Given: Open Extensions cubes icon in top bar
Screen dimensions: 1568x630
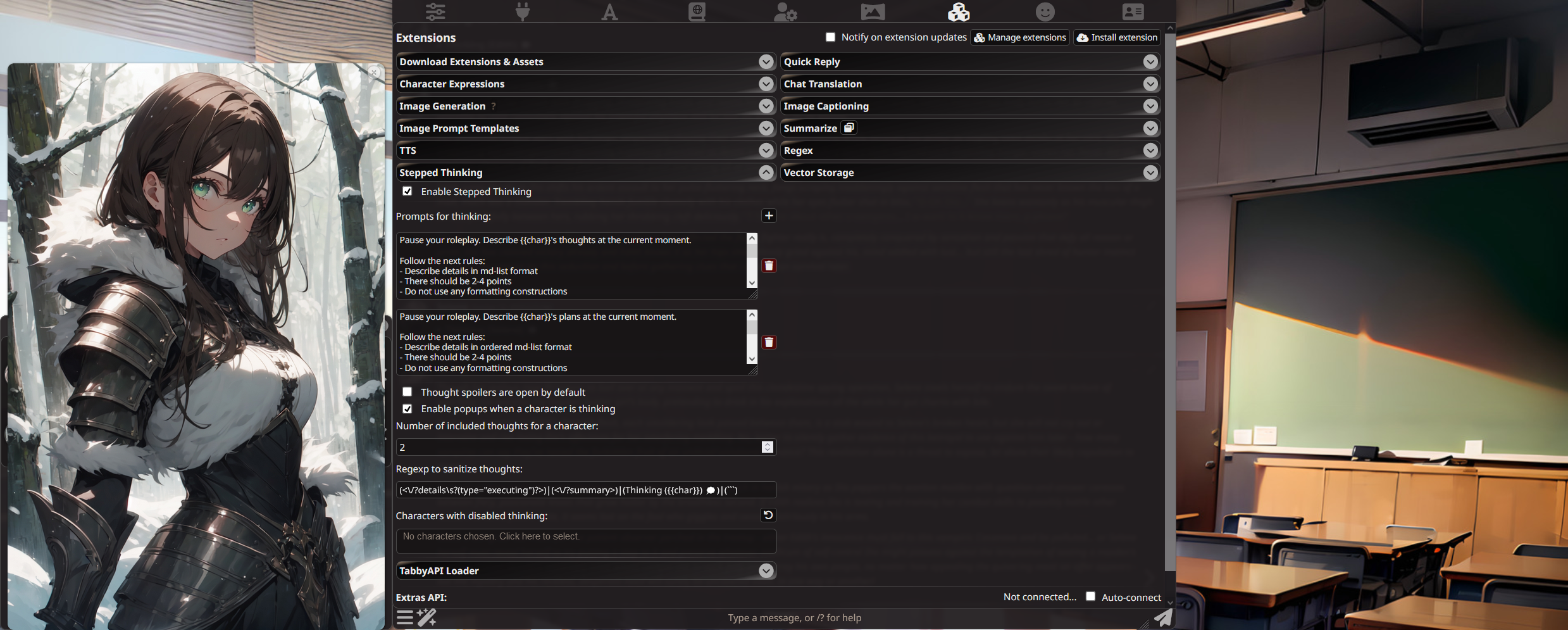Looking at the screenshot, I should tap(959, 11).
